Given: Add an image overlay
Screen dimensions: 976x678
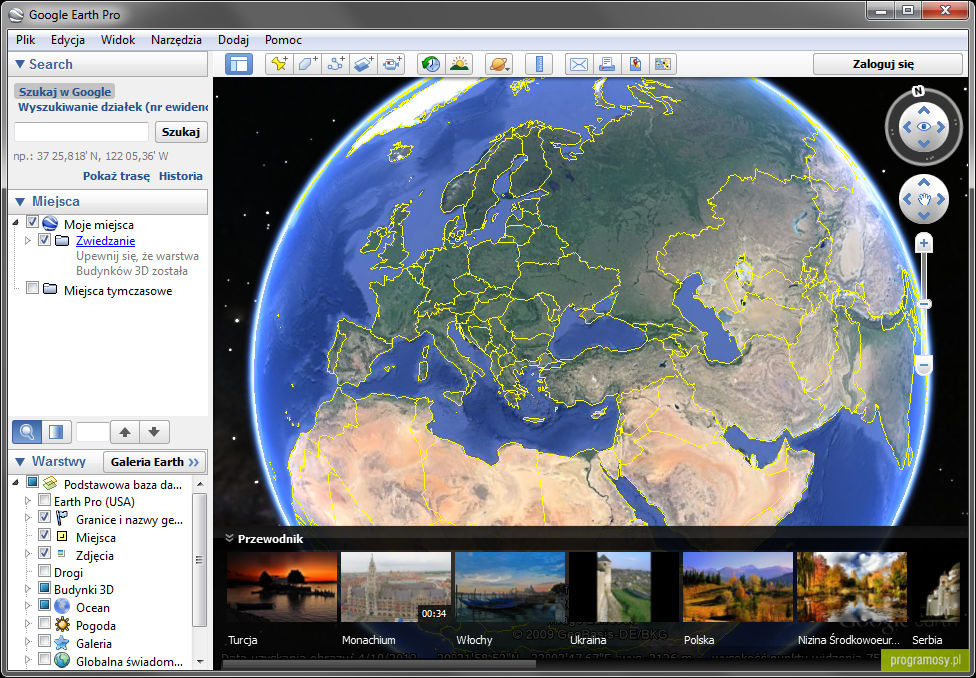Looking at the screenshot, I should coord(364,64).
